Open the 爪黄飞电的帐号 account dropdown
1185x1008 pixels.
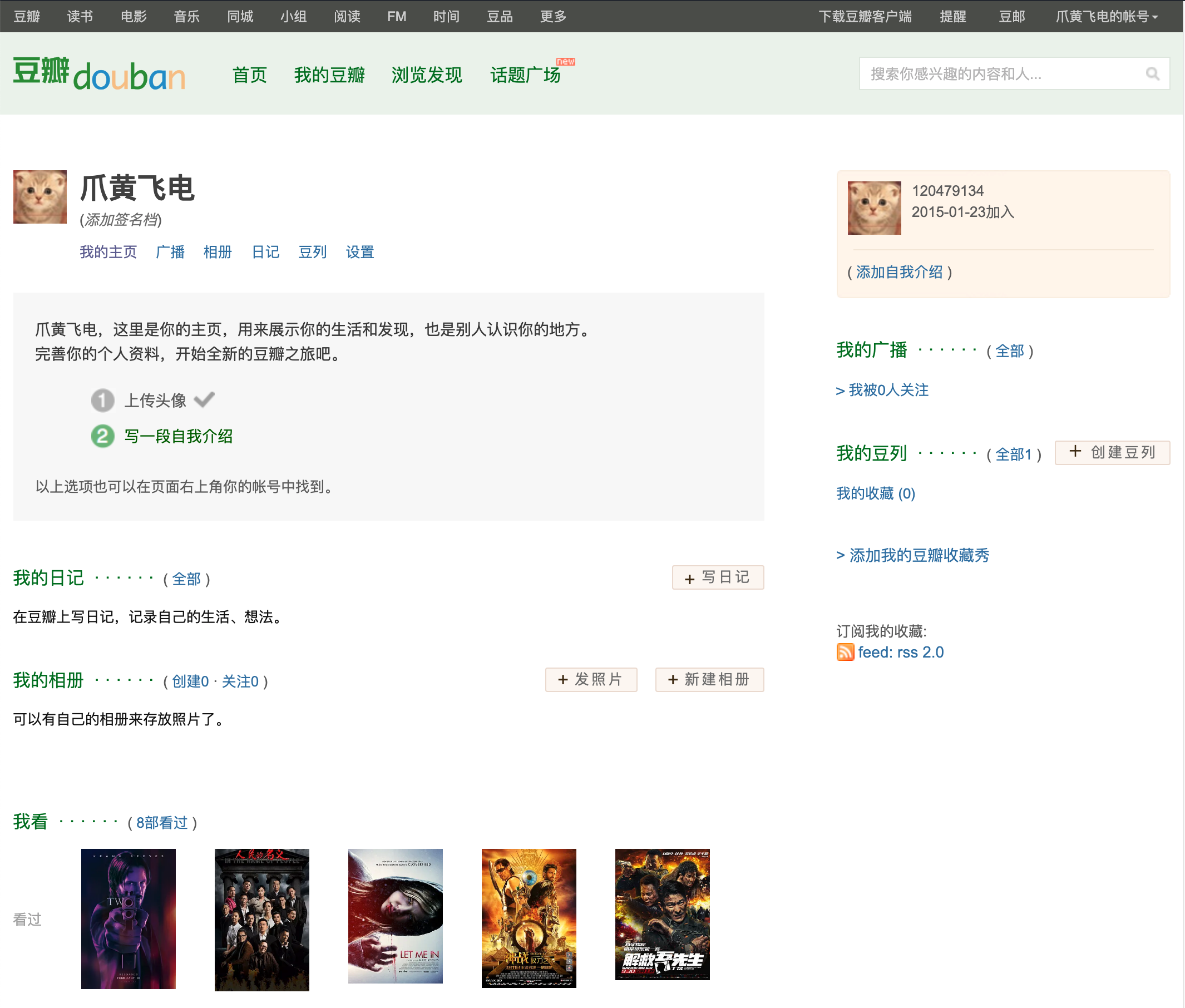tap(1107, 16)
